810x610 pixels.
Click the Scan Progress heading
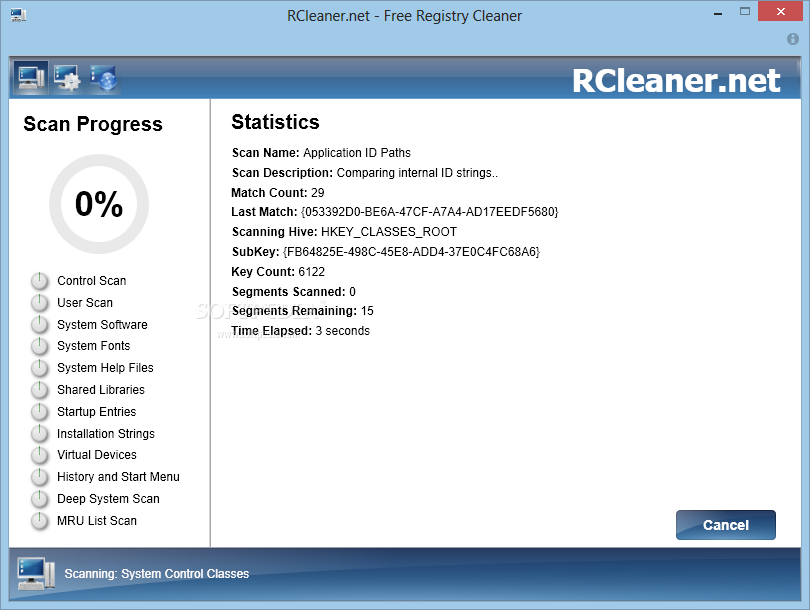click(x=93, y=124)
